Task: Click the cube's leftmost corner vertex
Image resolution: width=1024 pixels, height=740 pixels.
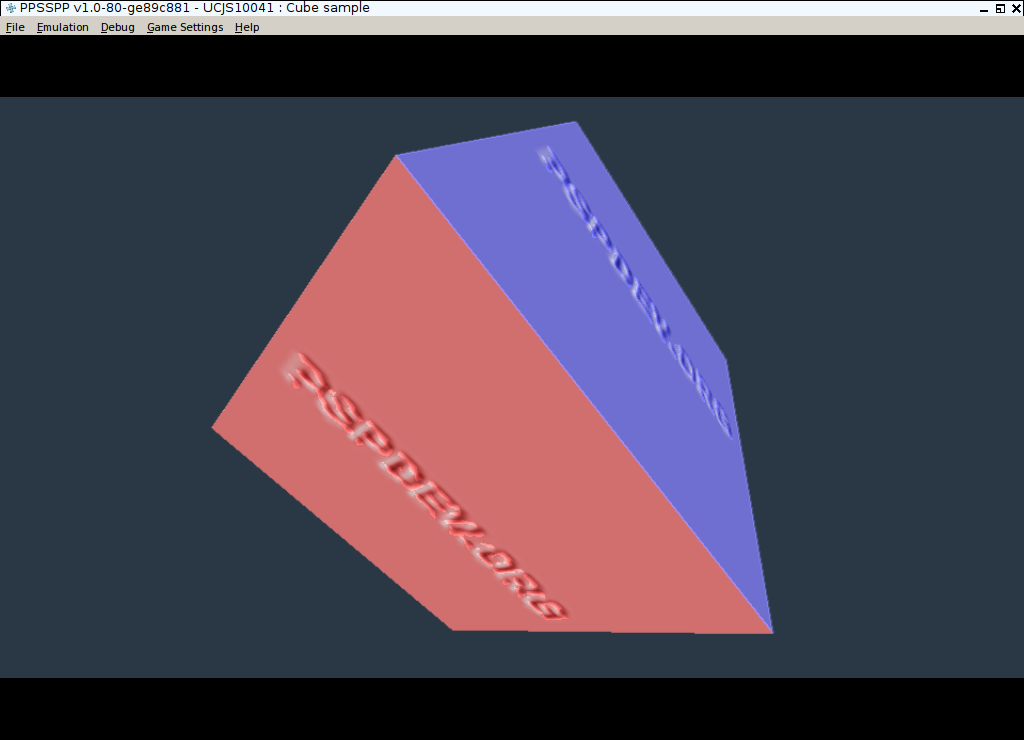Action: (x=213, y=428)
